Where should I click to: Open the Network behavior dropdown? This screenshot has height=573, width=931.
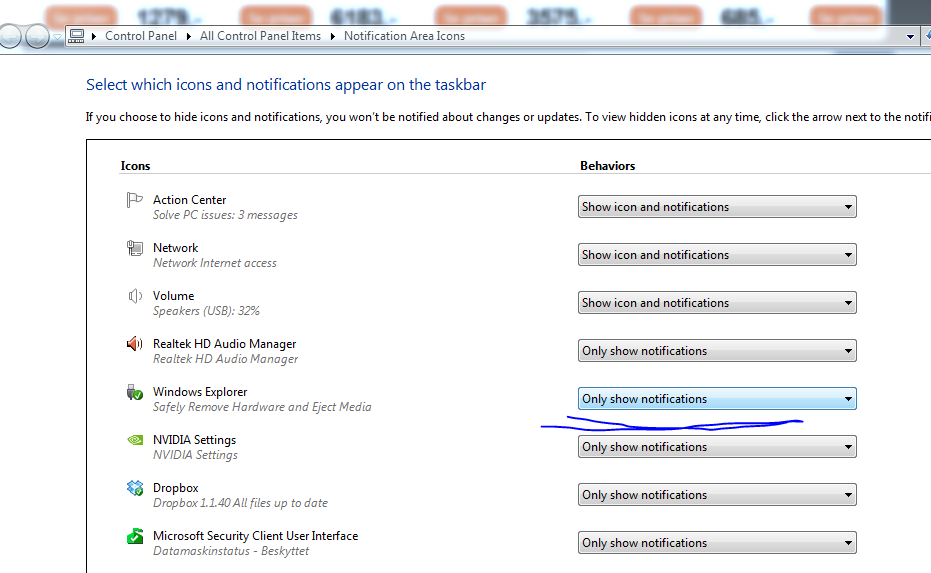(x=717, y=255)
